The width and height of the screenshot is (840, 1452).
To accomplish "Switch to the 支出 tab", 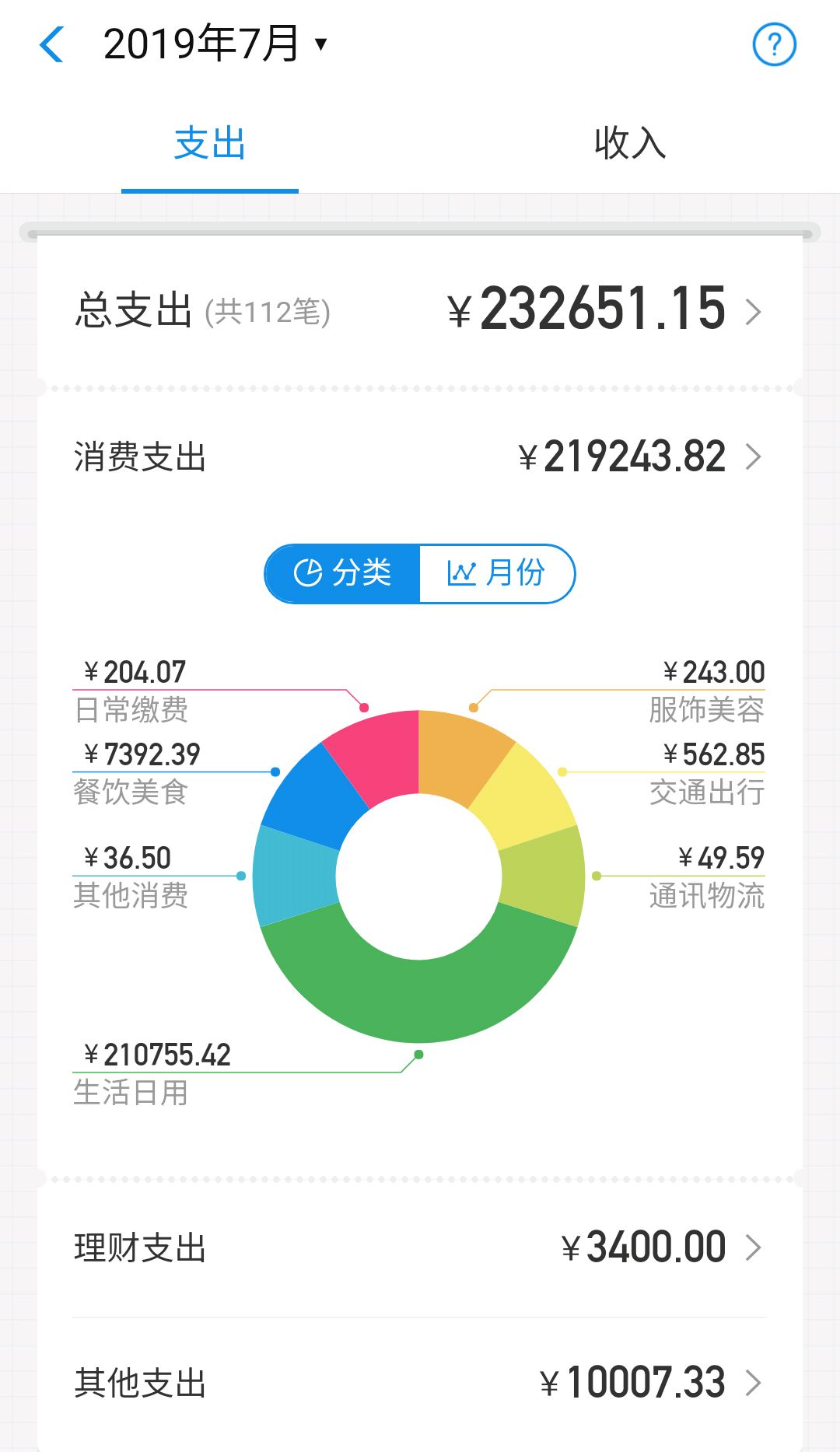I will (210, 144).
